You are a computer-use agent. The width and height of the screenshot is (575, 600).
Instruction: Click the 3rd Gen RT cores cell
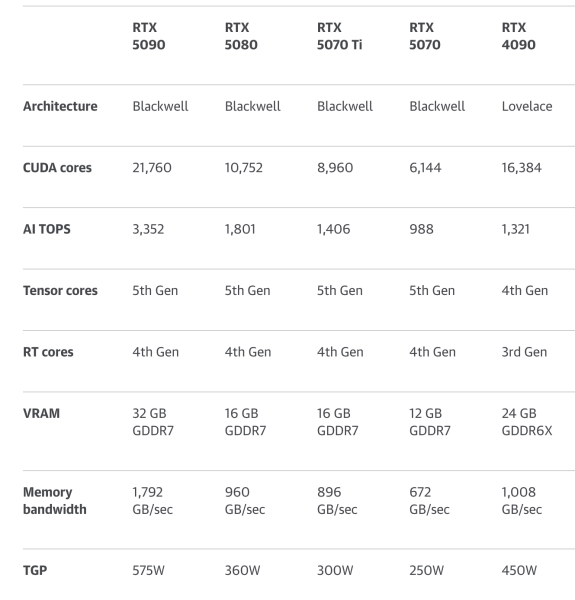524,352
